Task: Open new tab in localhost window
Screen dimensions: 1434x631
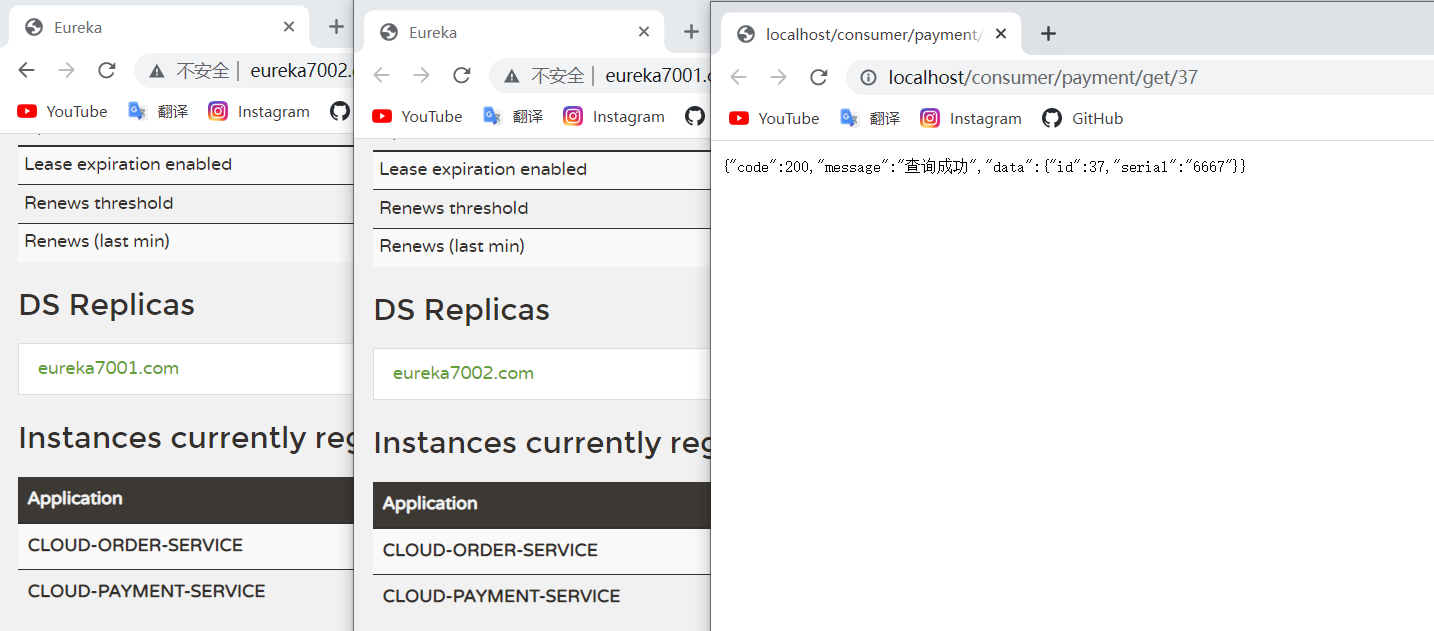Action: click(x=1048, y=34)
